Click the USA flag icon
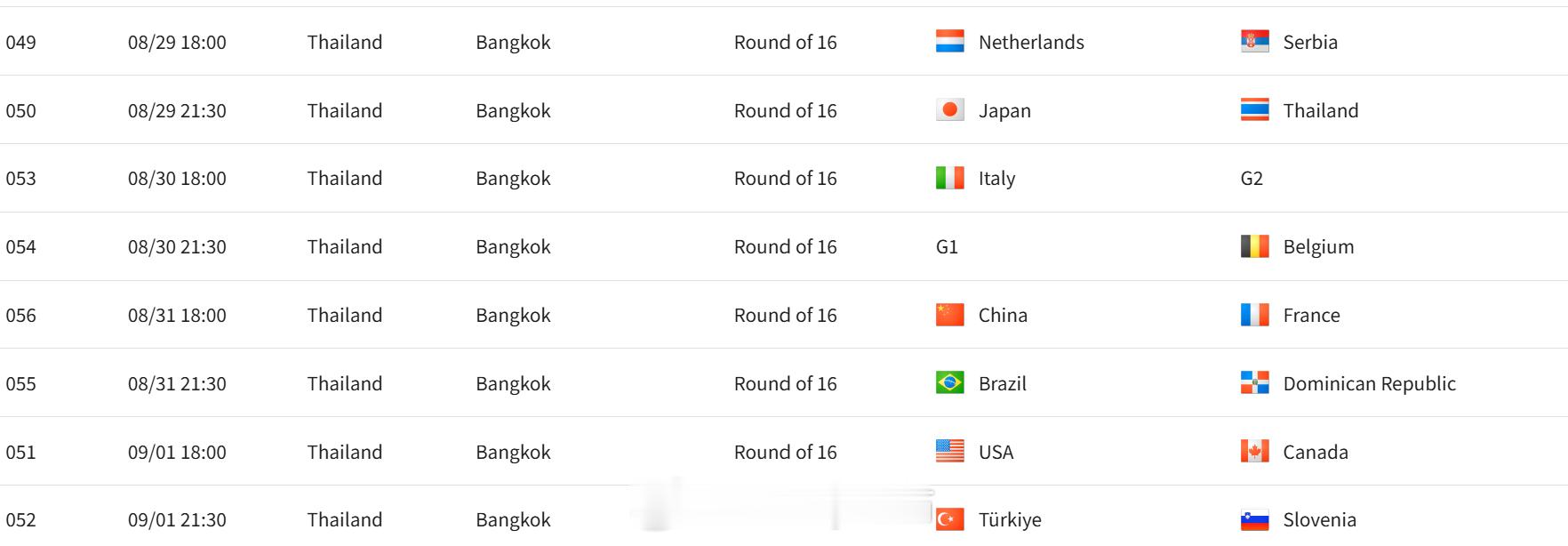 pyautogui.click(x=949, y=452)
